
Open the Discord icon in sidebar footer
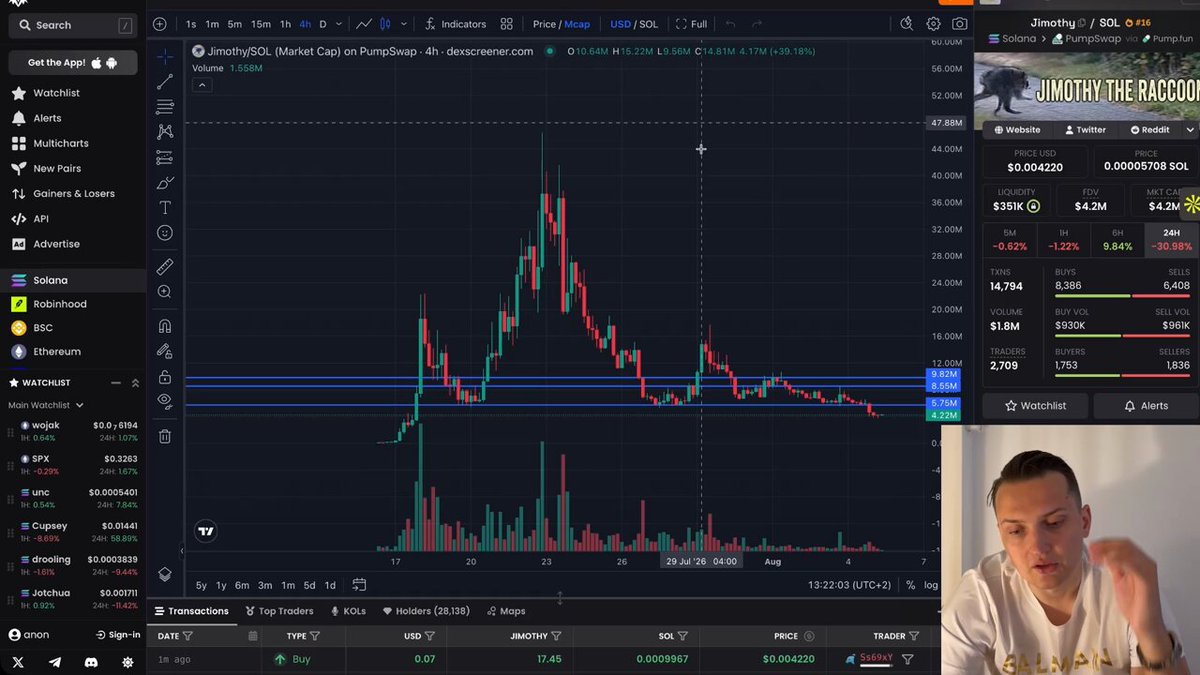[x=91, y=662]
